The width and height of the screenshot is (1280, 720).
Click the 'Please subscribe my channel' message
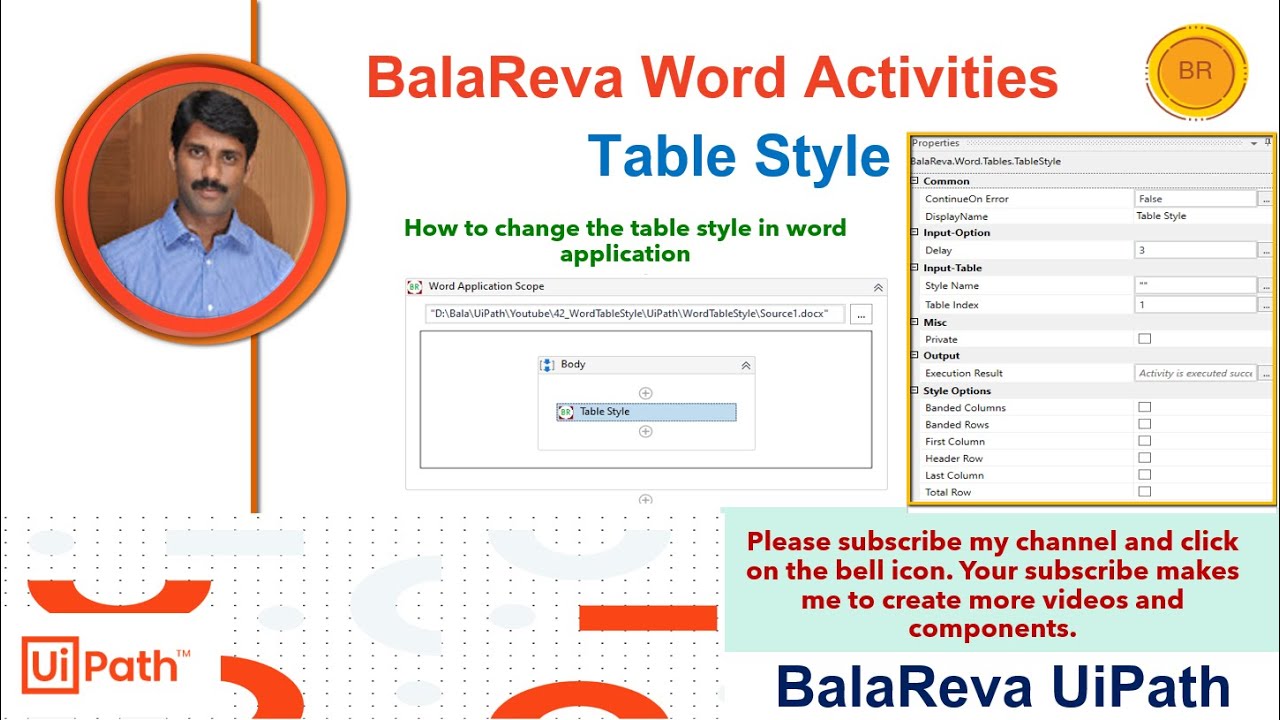point(993,584)
